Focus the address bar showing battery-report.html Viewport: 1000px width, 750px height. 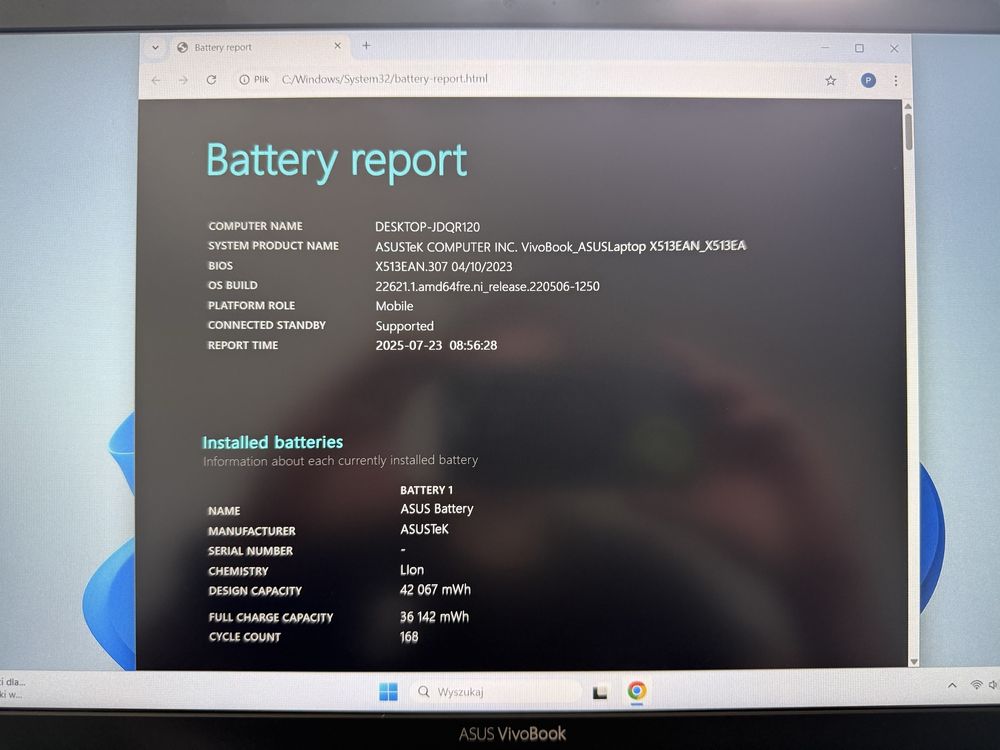point(385,79)
